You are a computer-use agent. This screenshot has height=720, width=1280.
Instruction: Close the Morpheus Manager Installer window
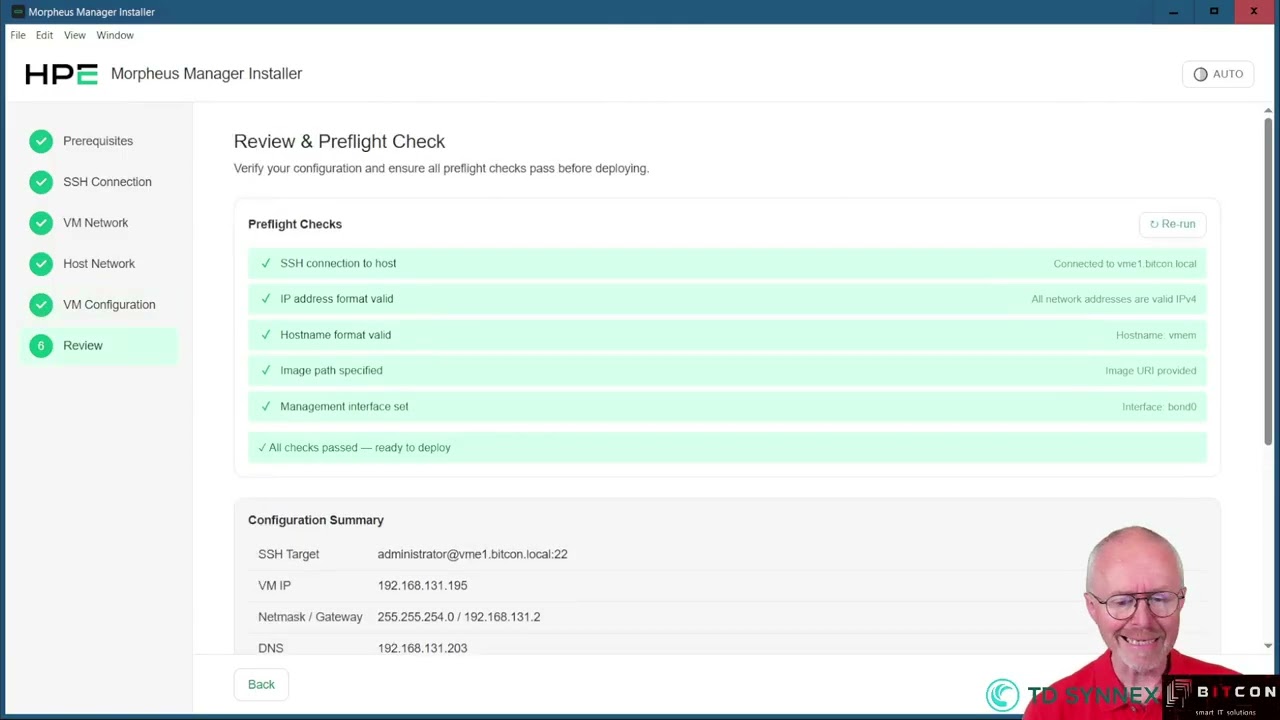pos(1254,12)
